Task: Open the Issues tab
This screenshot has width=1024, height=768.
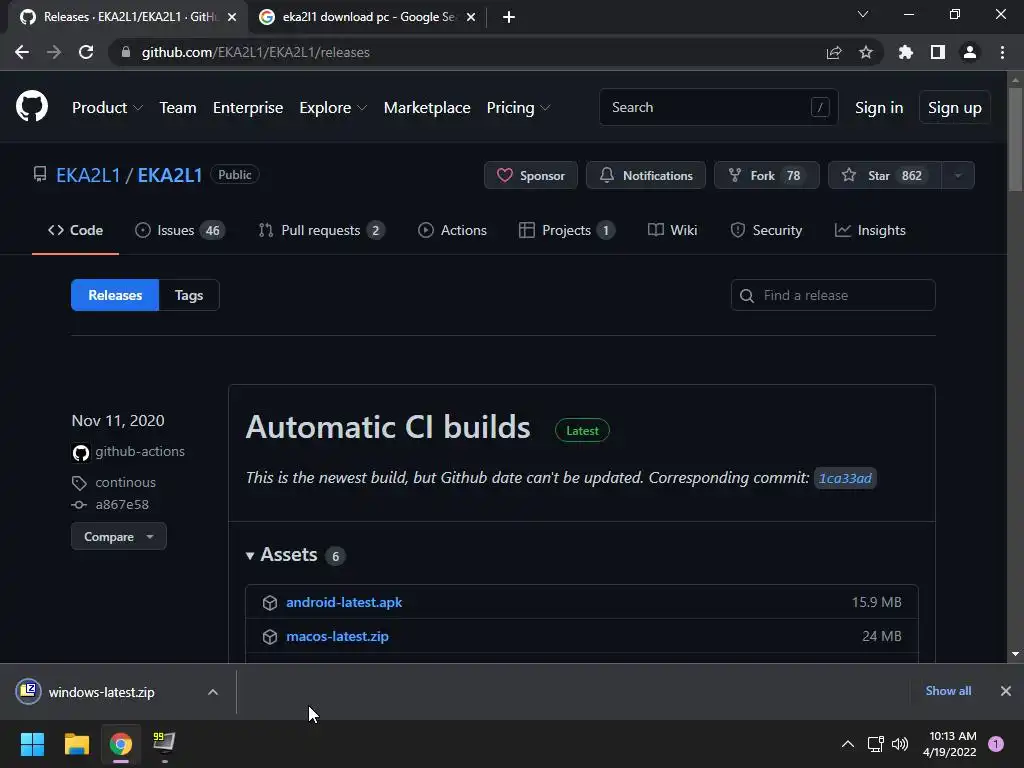Action: tap(180, 230)
